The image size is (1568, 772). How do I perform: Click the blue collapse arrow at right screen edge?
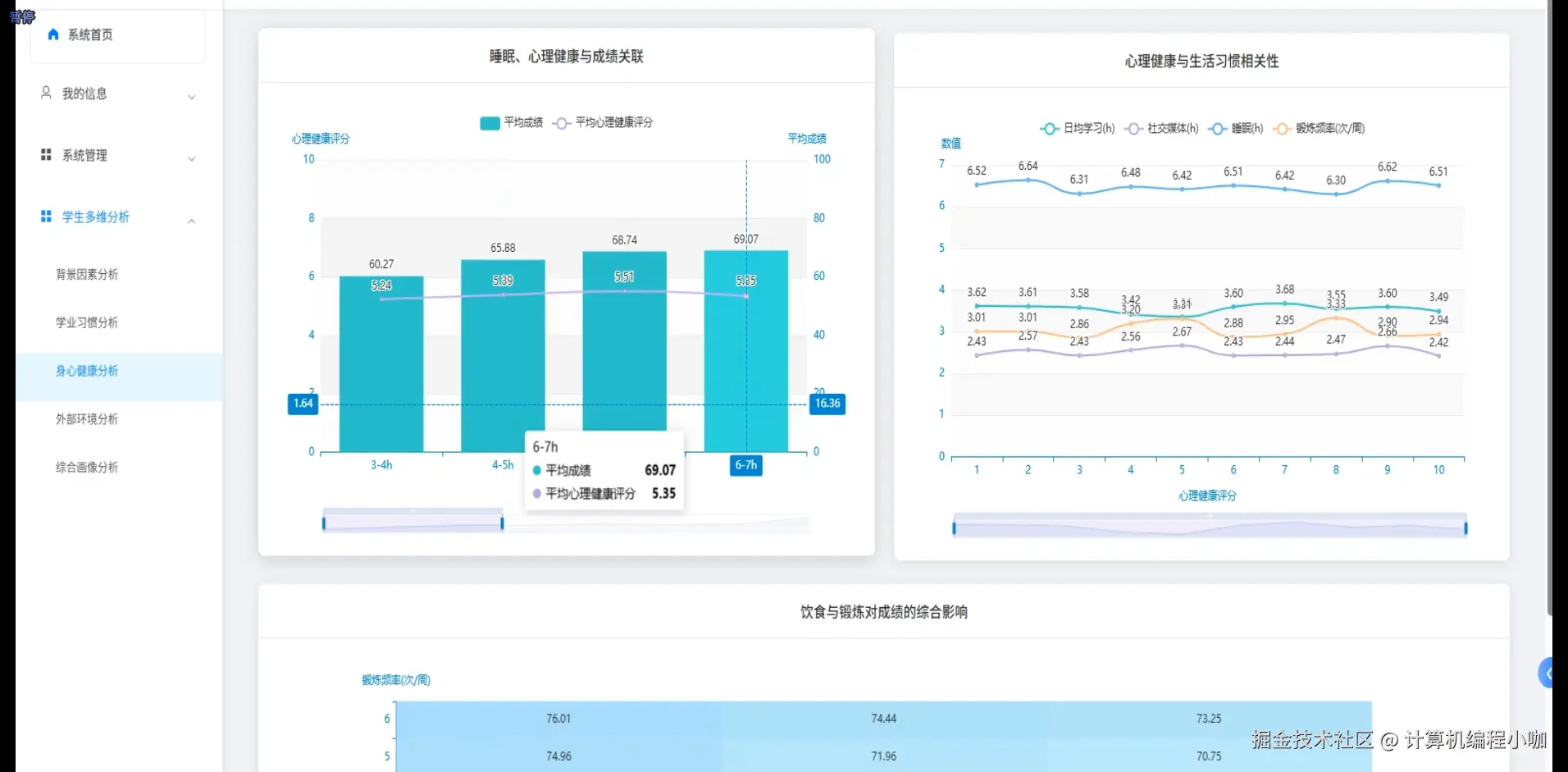click(x=1546, y=674)
